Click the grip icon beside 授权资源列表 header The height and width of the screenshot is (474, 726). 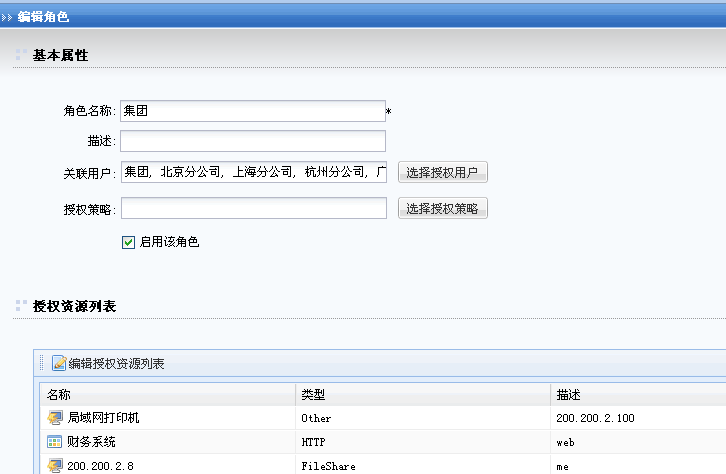[21, 306]
